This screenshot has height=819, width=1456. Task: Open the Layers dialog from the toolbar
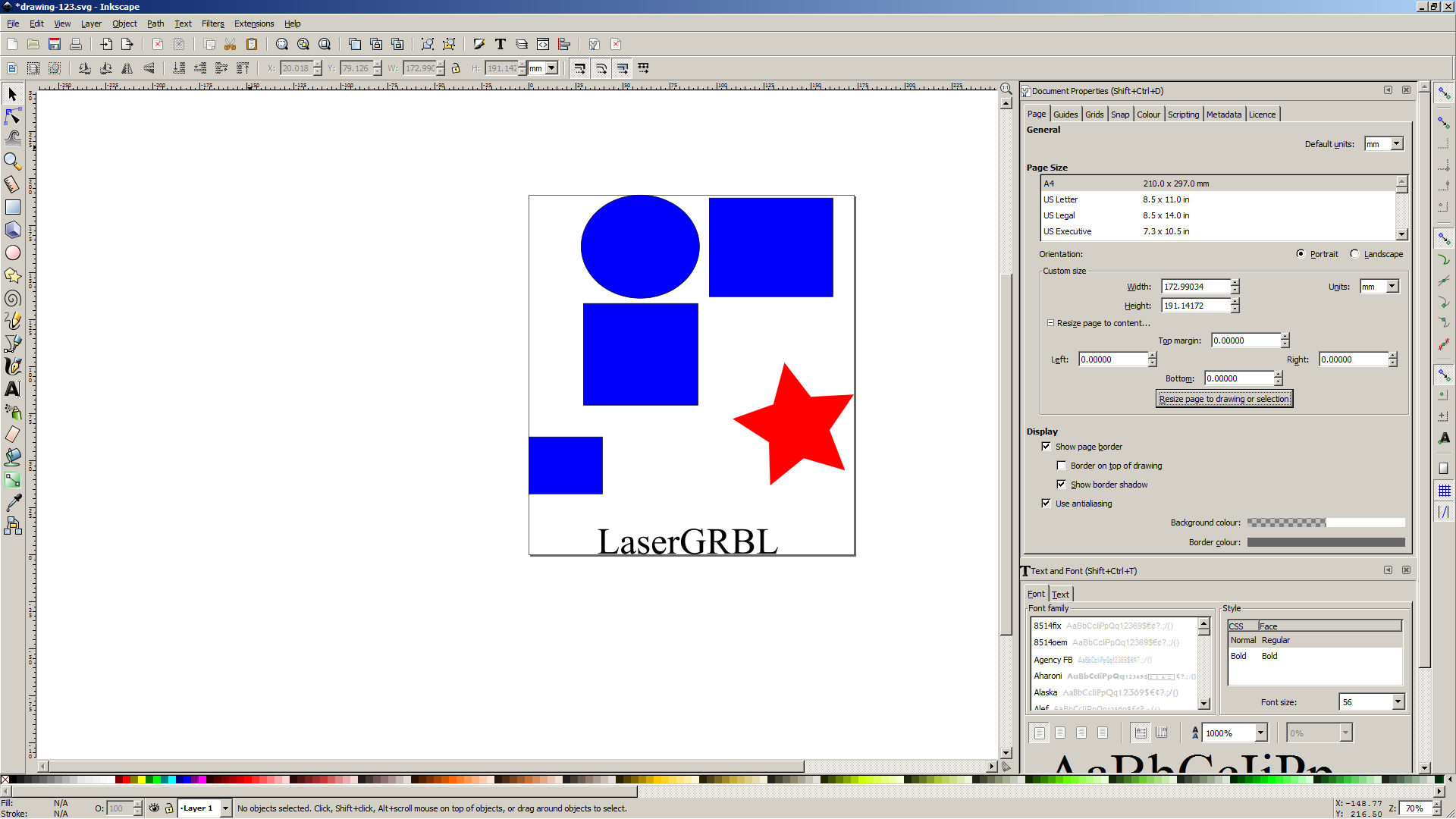522,44
